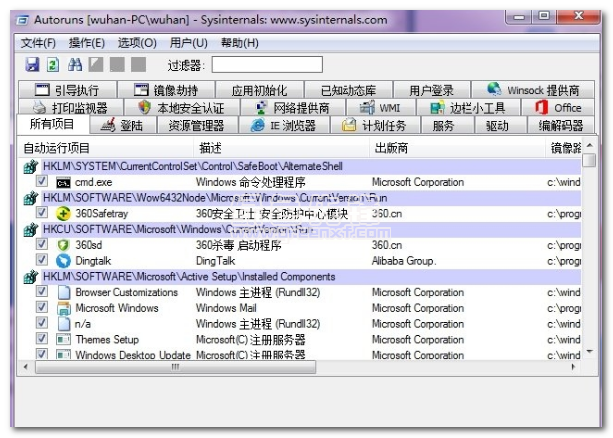Select the 所有项目 tab
Viewport: 613px width, 438px height.
point(52,124)
